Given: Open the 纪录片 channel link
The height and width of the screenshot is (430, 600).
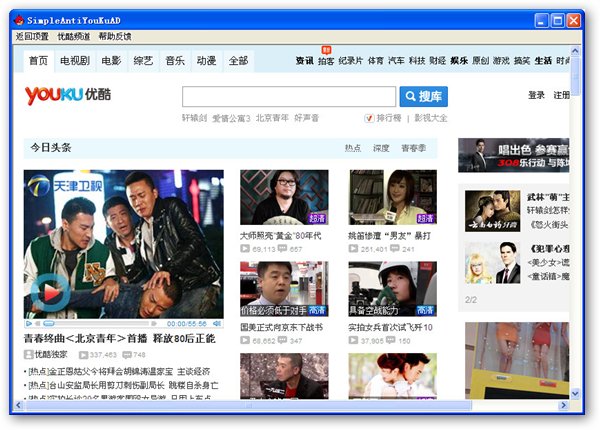Looking at the screenshot, I should click(351, 60).
